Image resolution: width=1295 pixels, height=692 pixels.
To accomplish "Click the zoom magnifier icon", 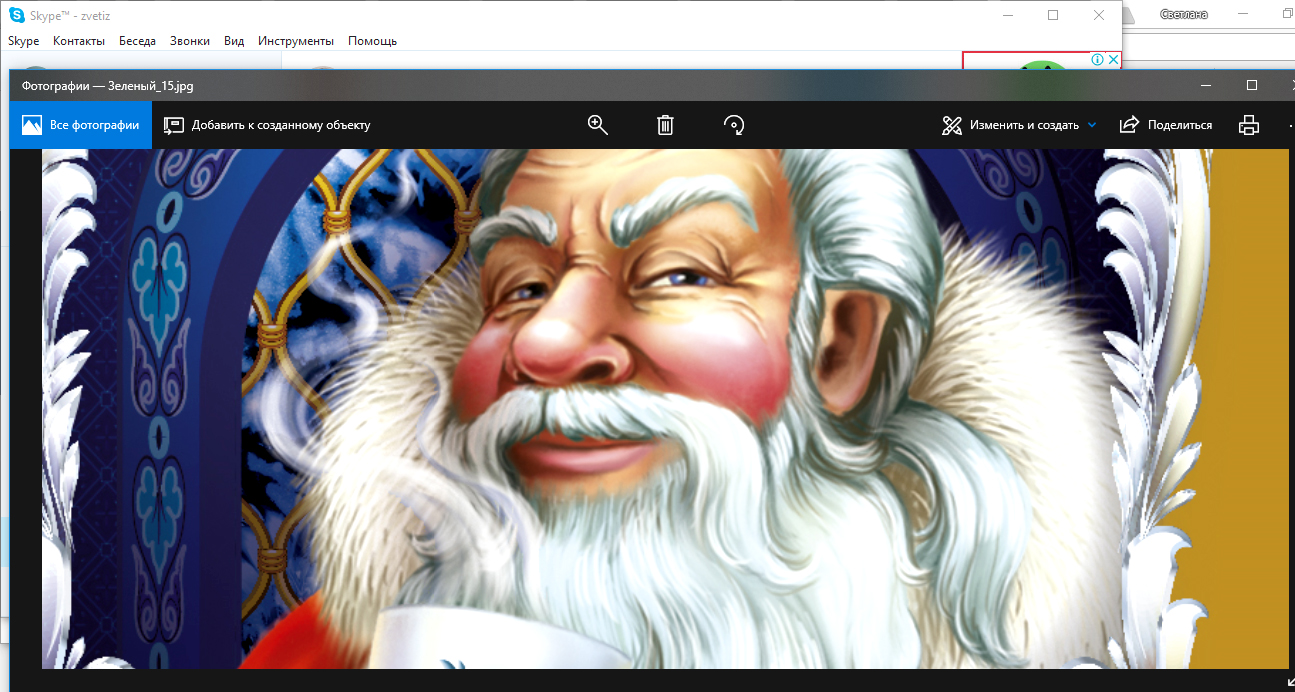I will 598,125.
